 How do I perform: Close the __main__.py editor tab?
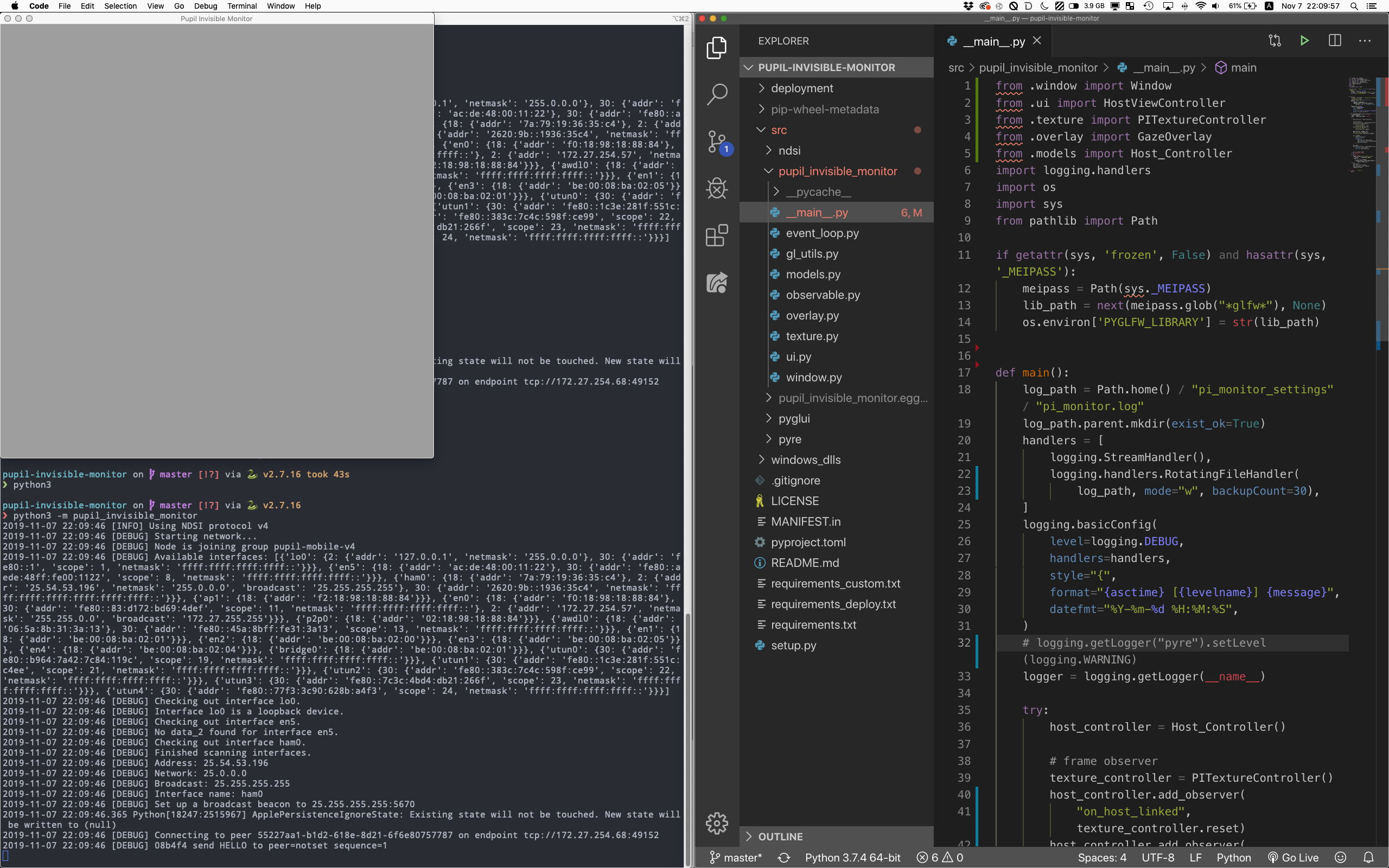click(1036, 41)
